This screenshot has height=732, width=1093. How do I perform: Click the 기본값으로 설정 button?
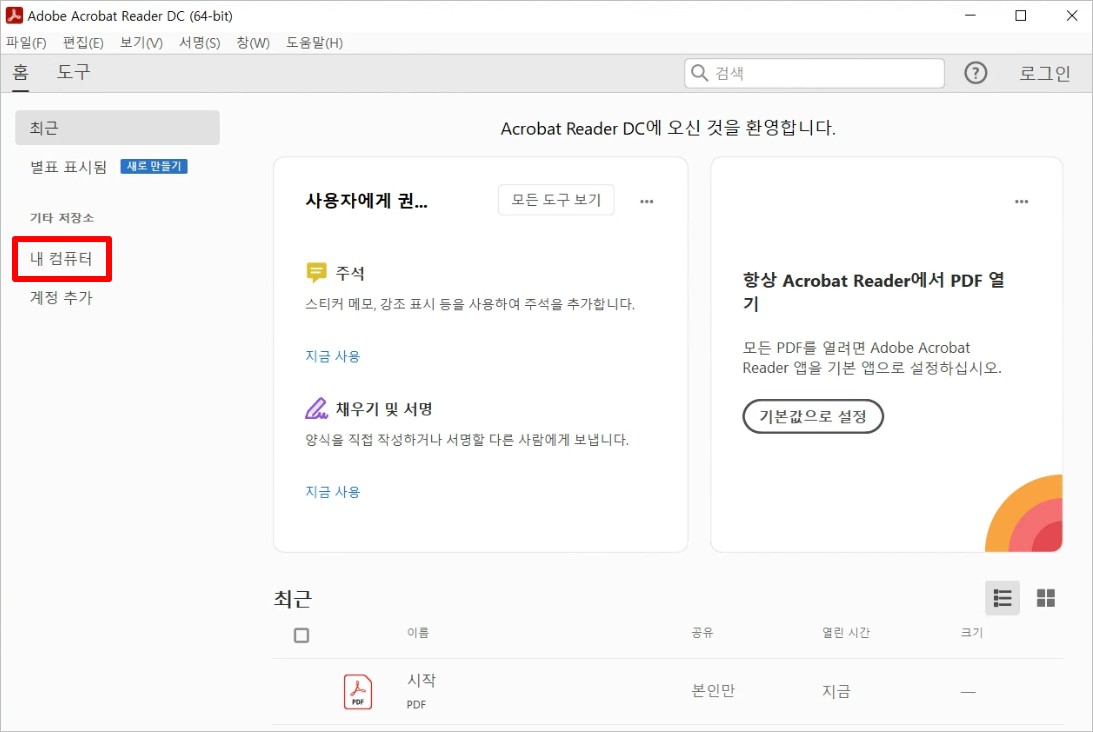(813, 416)
